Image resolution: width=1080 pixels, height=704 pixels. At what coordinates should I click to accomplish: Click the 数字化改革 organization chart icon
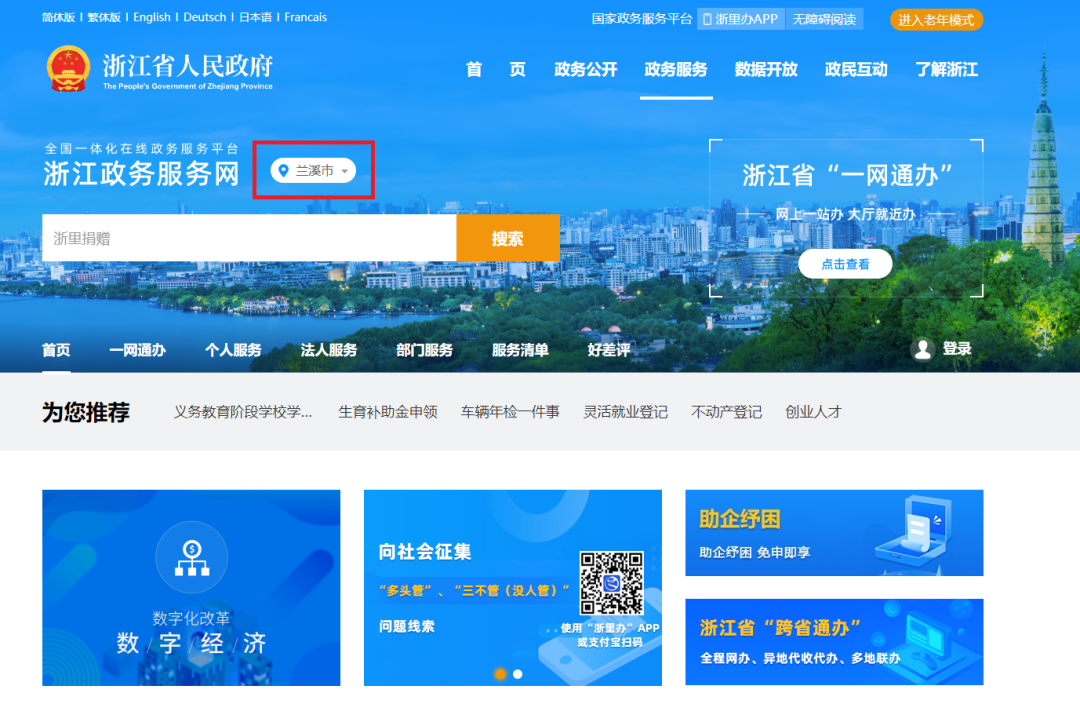pyautogui.click(x=191, y=557)
